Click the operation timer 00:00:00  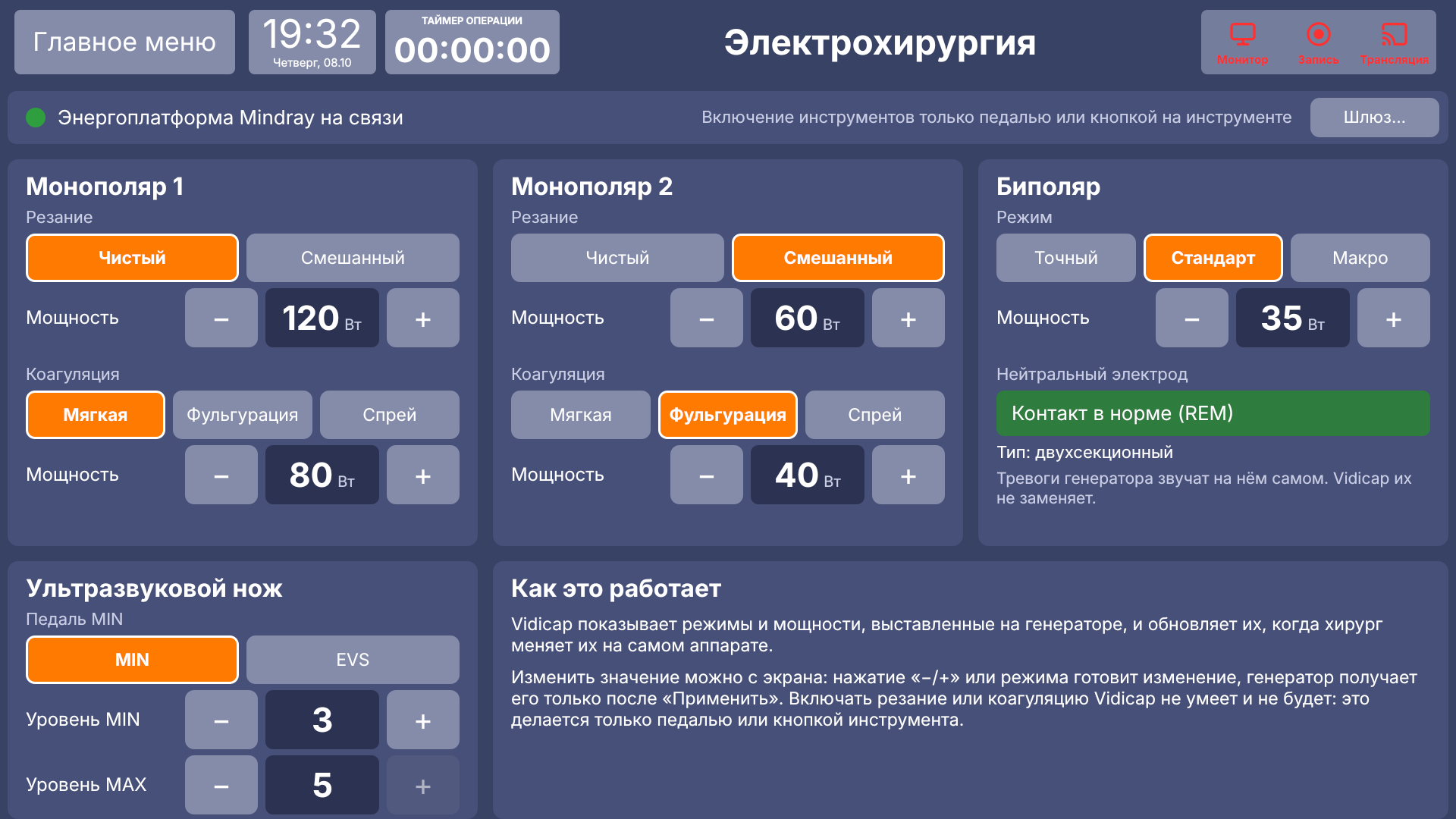pyautogui.click(x=472, y=42)
